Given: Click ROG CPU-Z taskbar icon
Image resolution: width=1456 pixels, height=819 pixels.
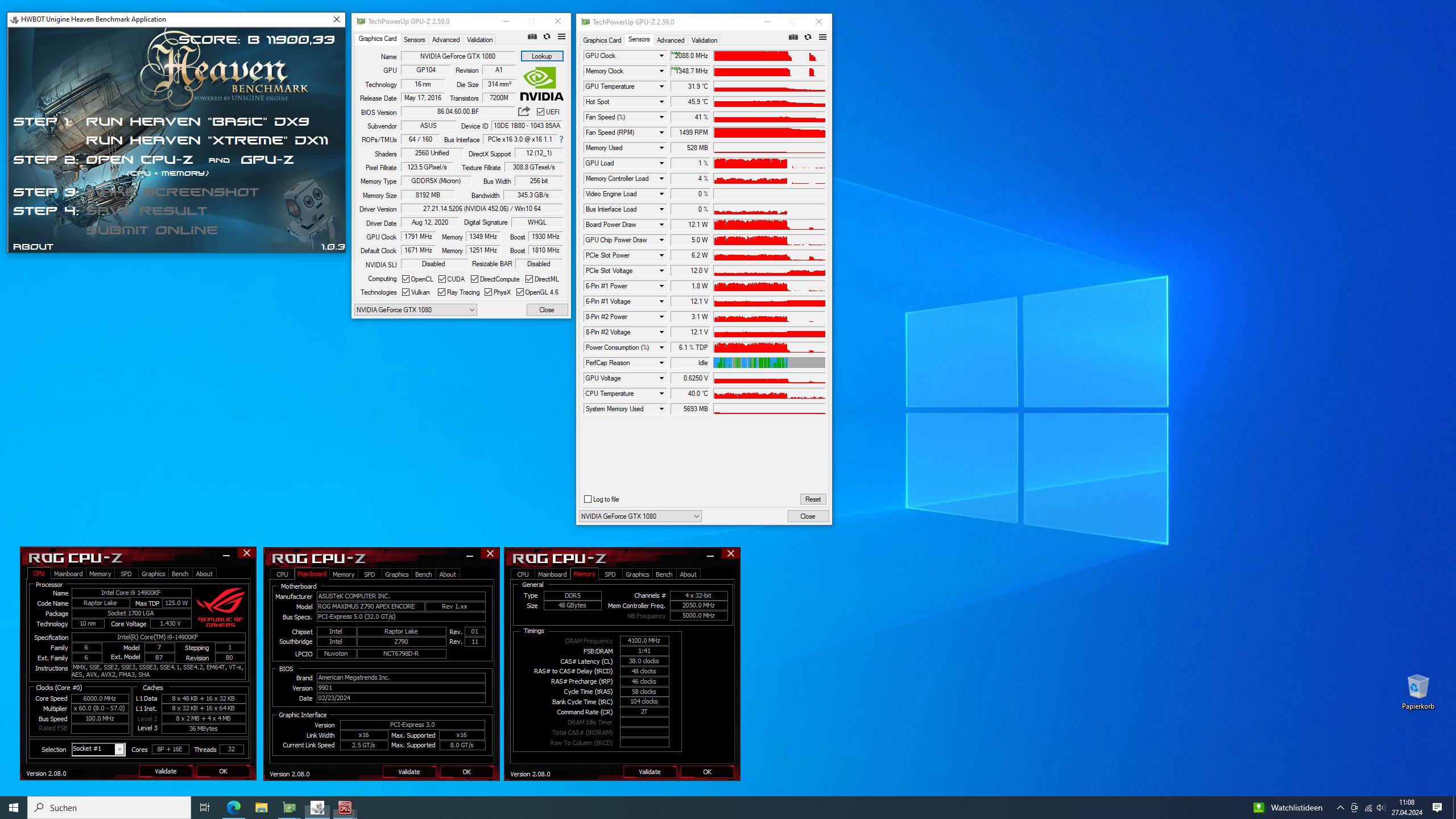Looking at the screenshot, I should [345, 808].
